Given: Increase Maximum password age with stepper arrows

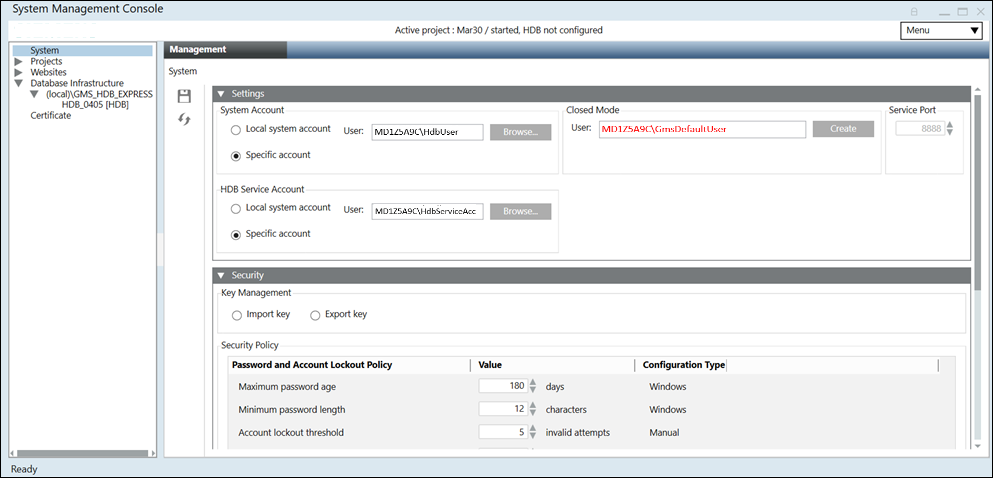Looking at the screenshot, I should (533, 382).
